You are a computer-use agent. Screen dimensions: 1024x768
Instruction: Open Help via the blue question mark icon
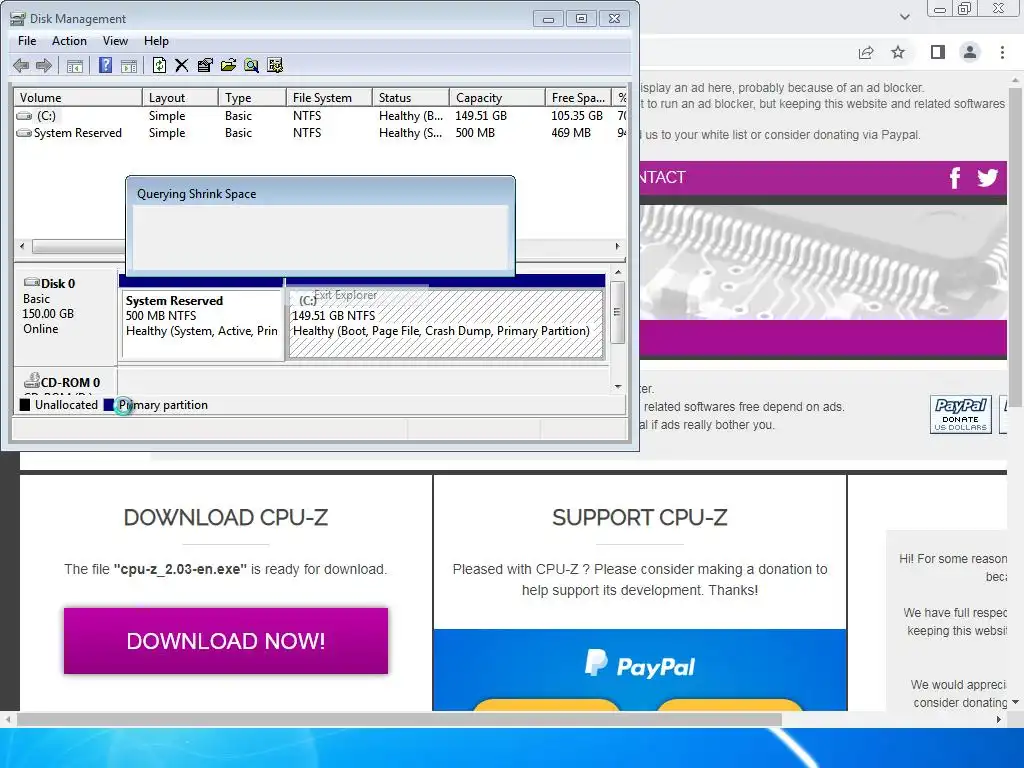(x=105, y=65)
